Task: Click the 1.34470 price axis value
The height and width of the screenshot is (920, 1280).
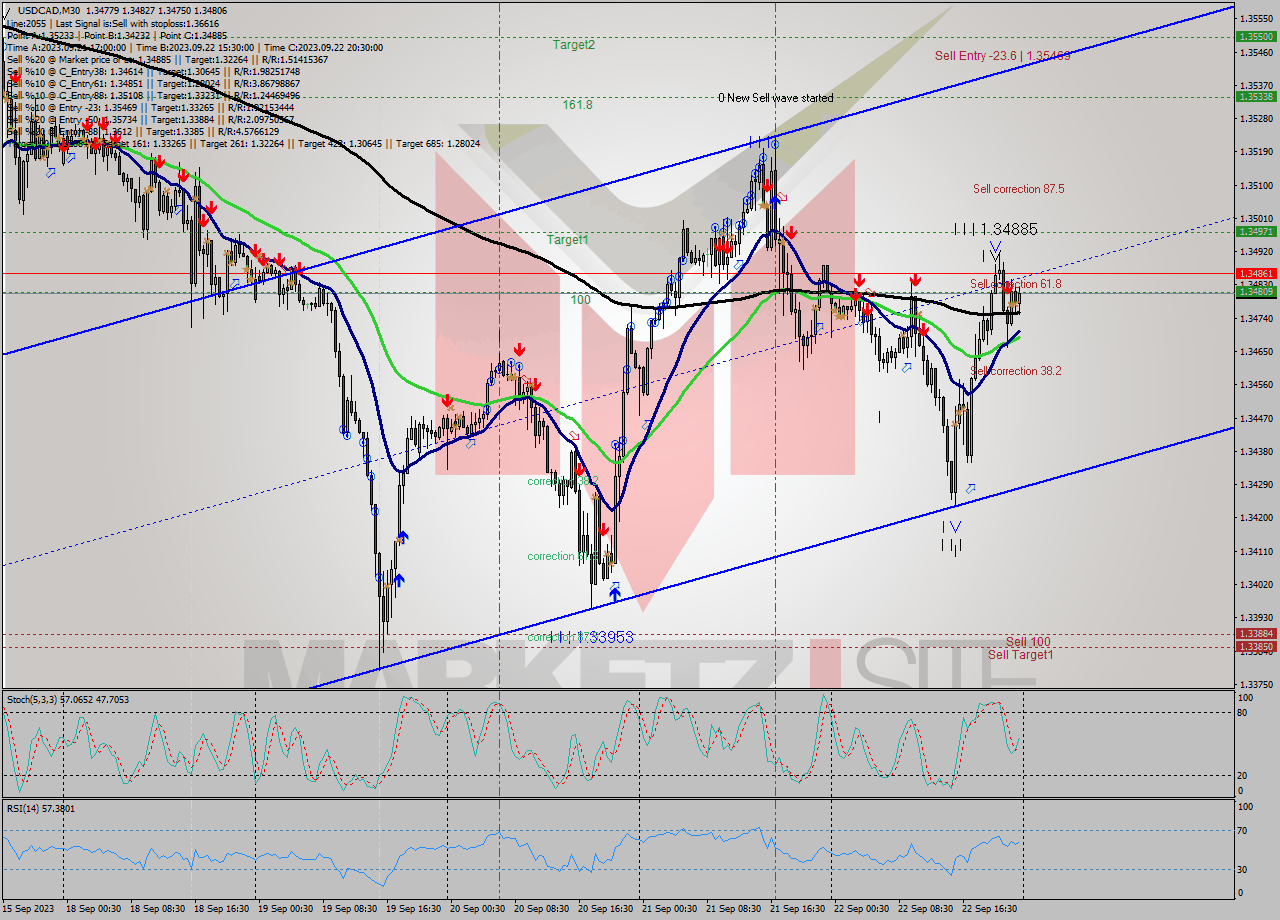Action: tap(1256, 419)
